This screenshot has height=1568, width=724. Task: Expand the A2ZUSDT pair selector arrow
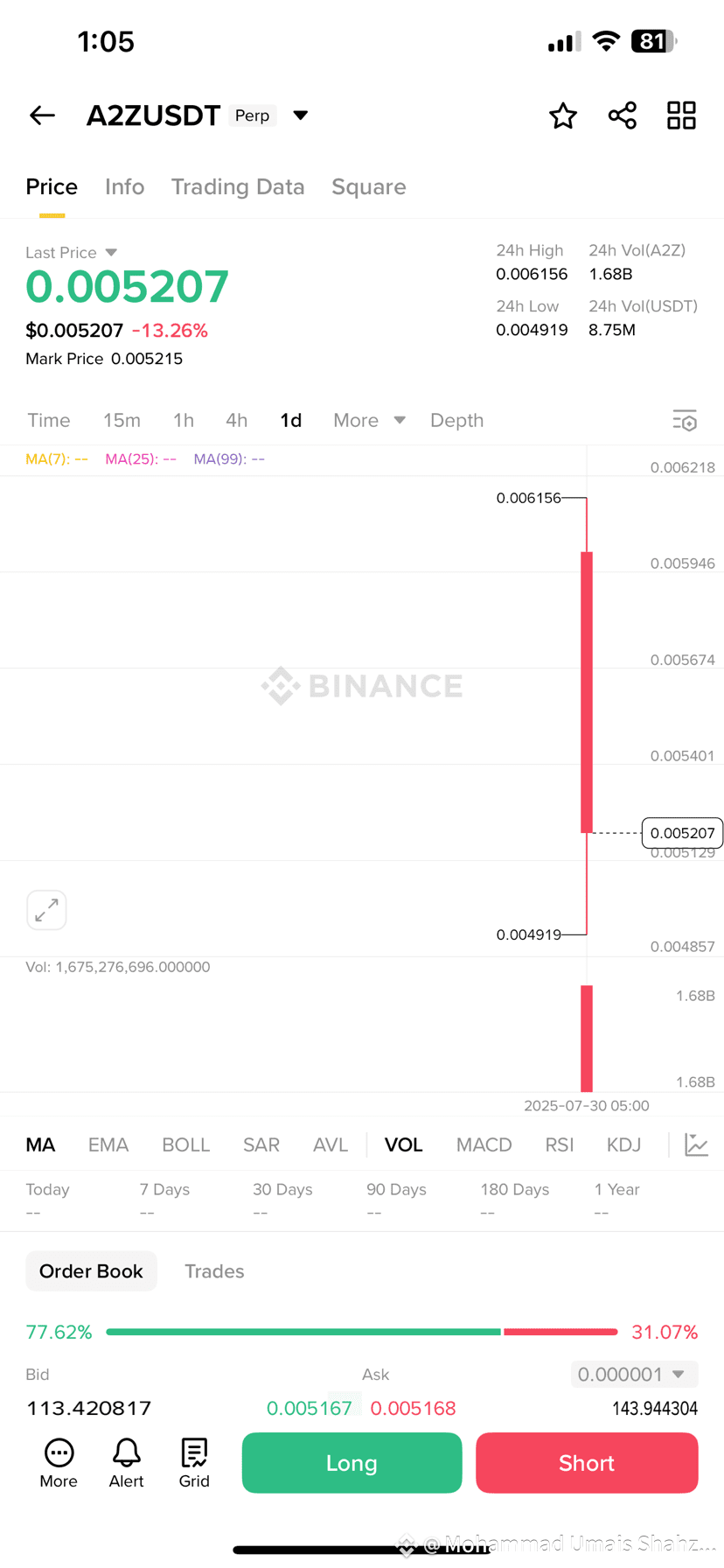coord(300,115)
